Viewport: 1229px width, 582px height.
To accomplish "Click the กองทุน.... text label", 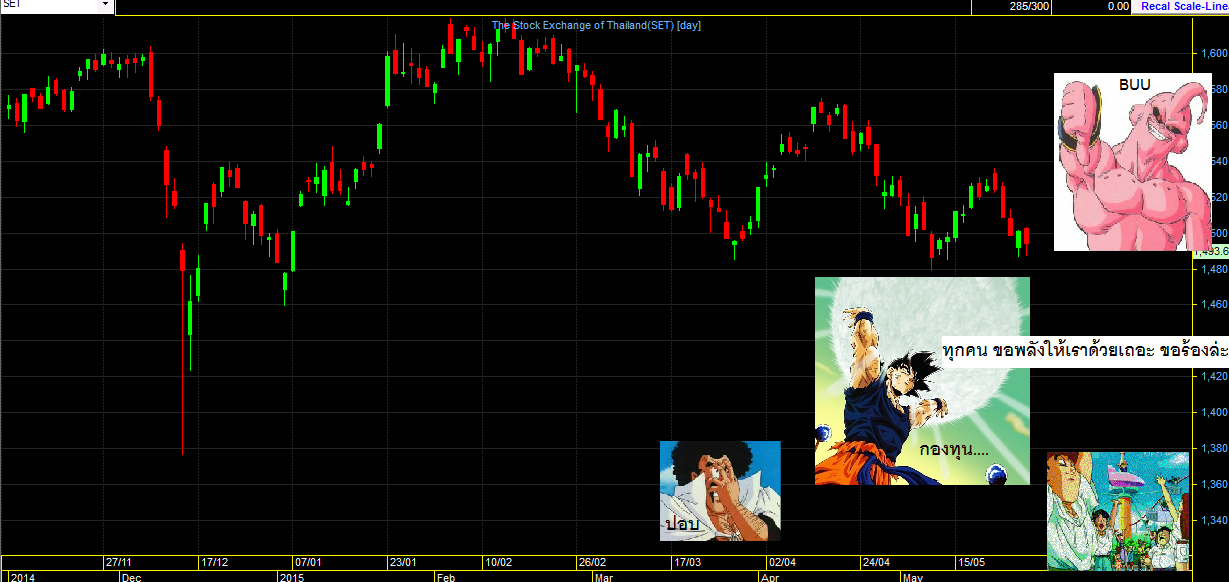I will 954,450.
